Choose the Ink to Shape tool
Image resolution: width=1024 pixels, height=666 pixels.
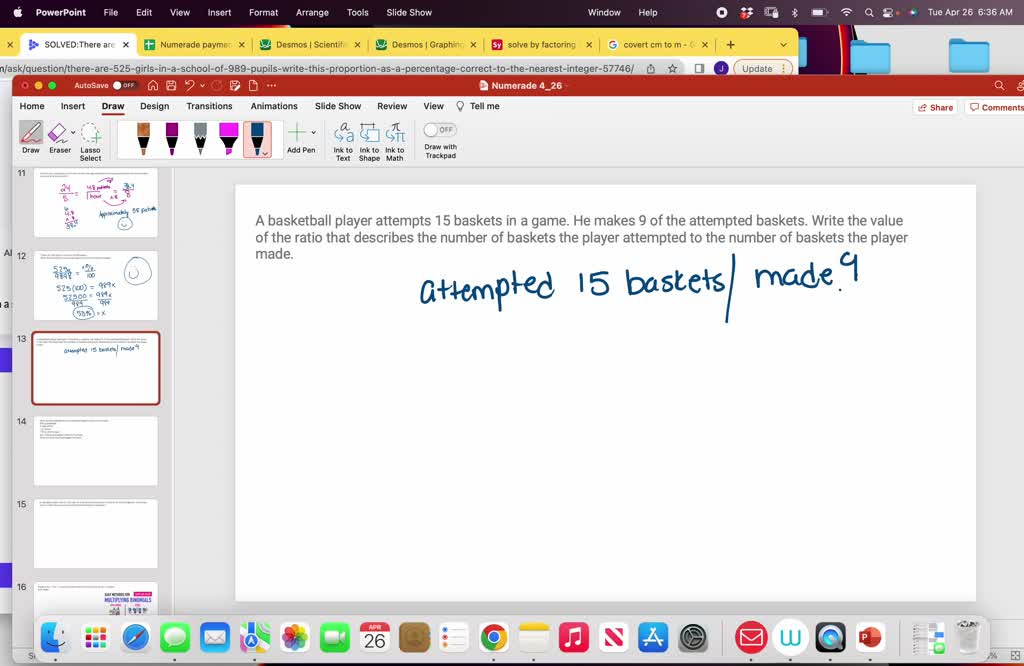tap(369, 134)
